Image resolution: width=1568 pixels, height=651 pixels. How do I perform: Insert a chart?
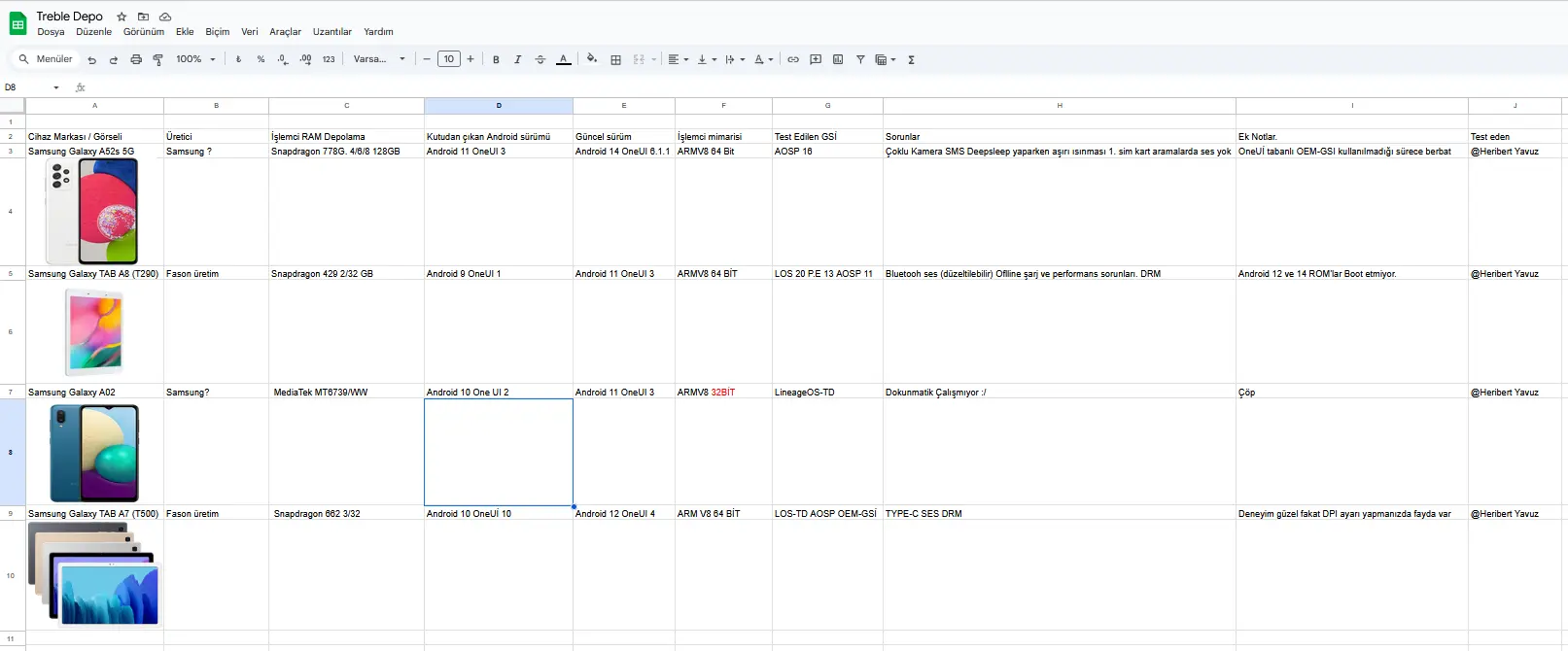coord(838,59)
